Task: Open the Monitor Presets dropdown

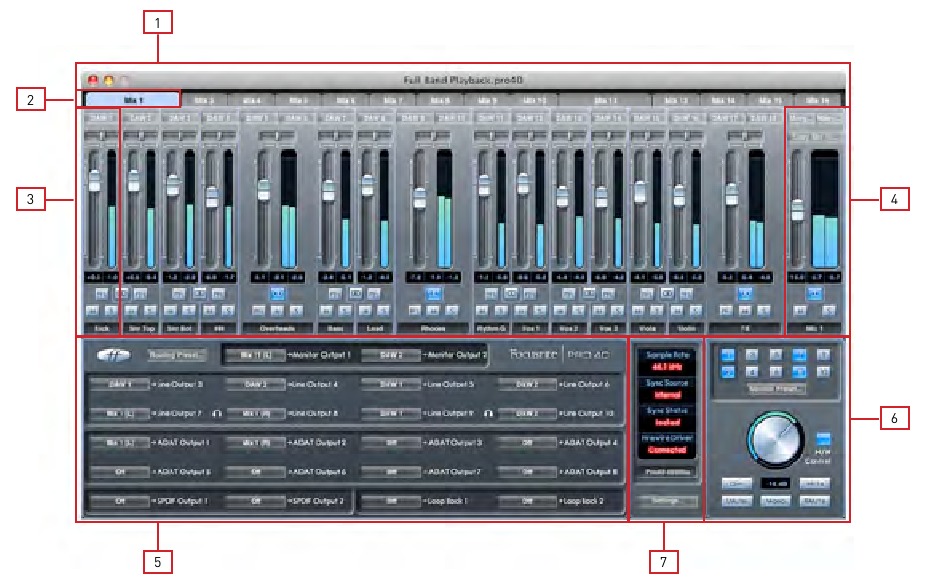Action: tap(776, 388)
